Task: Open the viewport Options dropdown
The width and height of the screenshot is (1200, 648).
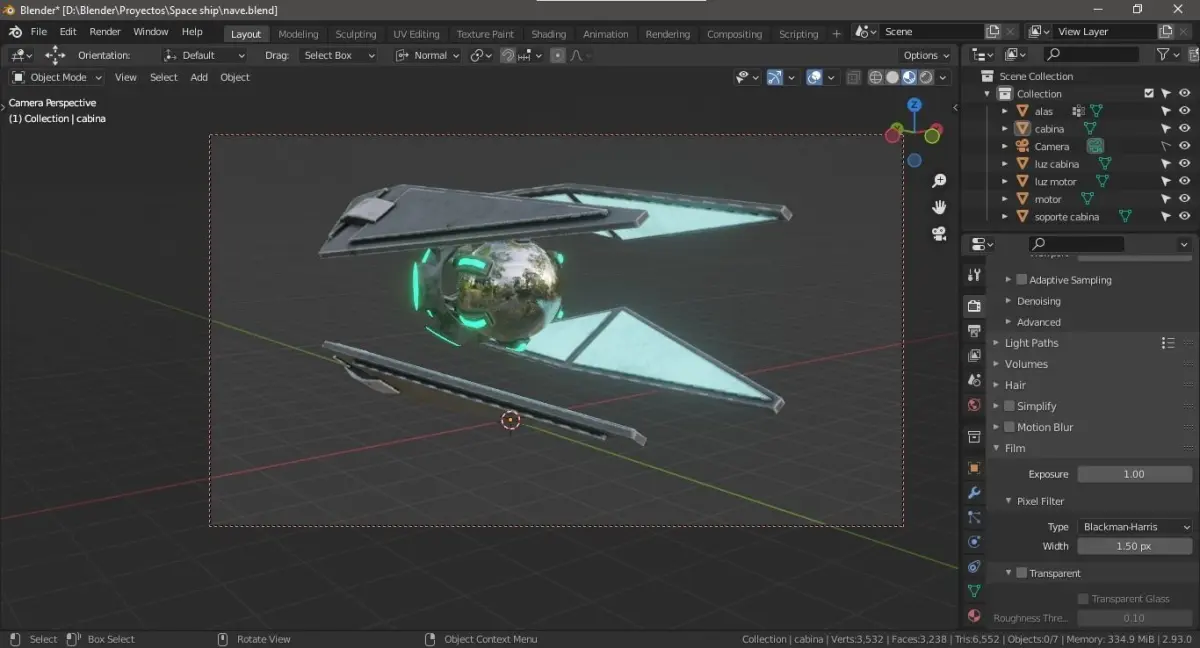Action: [925, 55]
